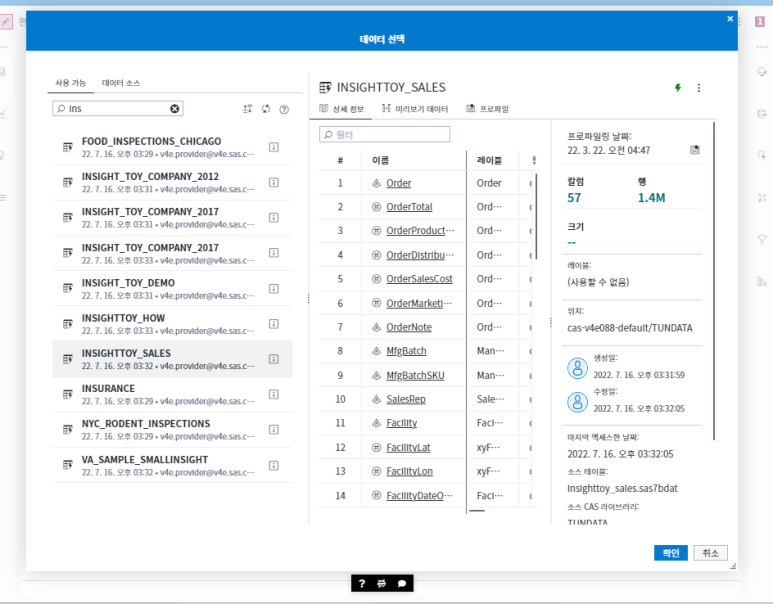This screenshot has height=604, width=773.
Task: Click creator user avatar next to 생성일
Action: pos(577,368)
